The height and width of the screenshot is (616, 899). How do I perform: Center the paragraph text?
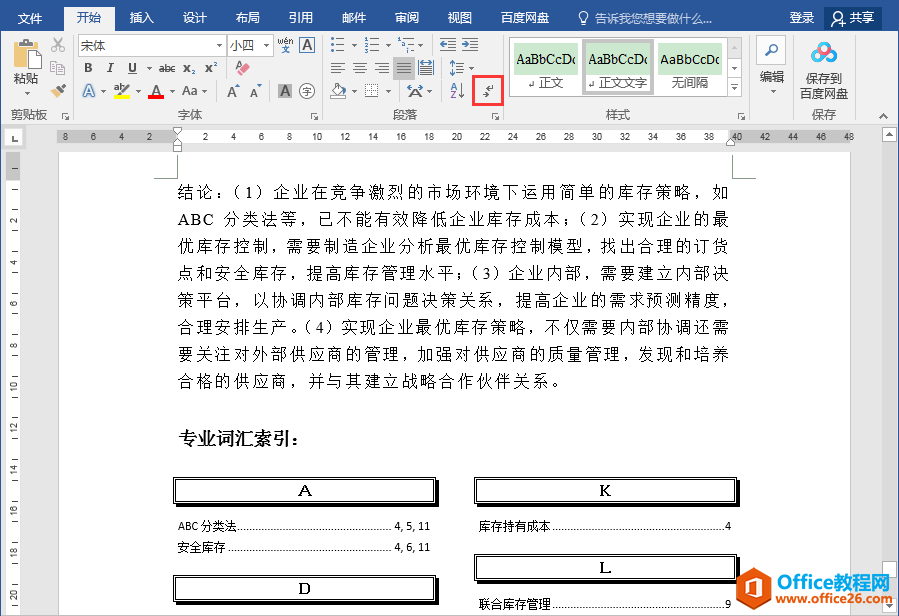click(x=360, y=68)
